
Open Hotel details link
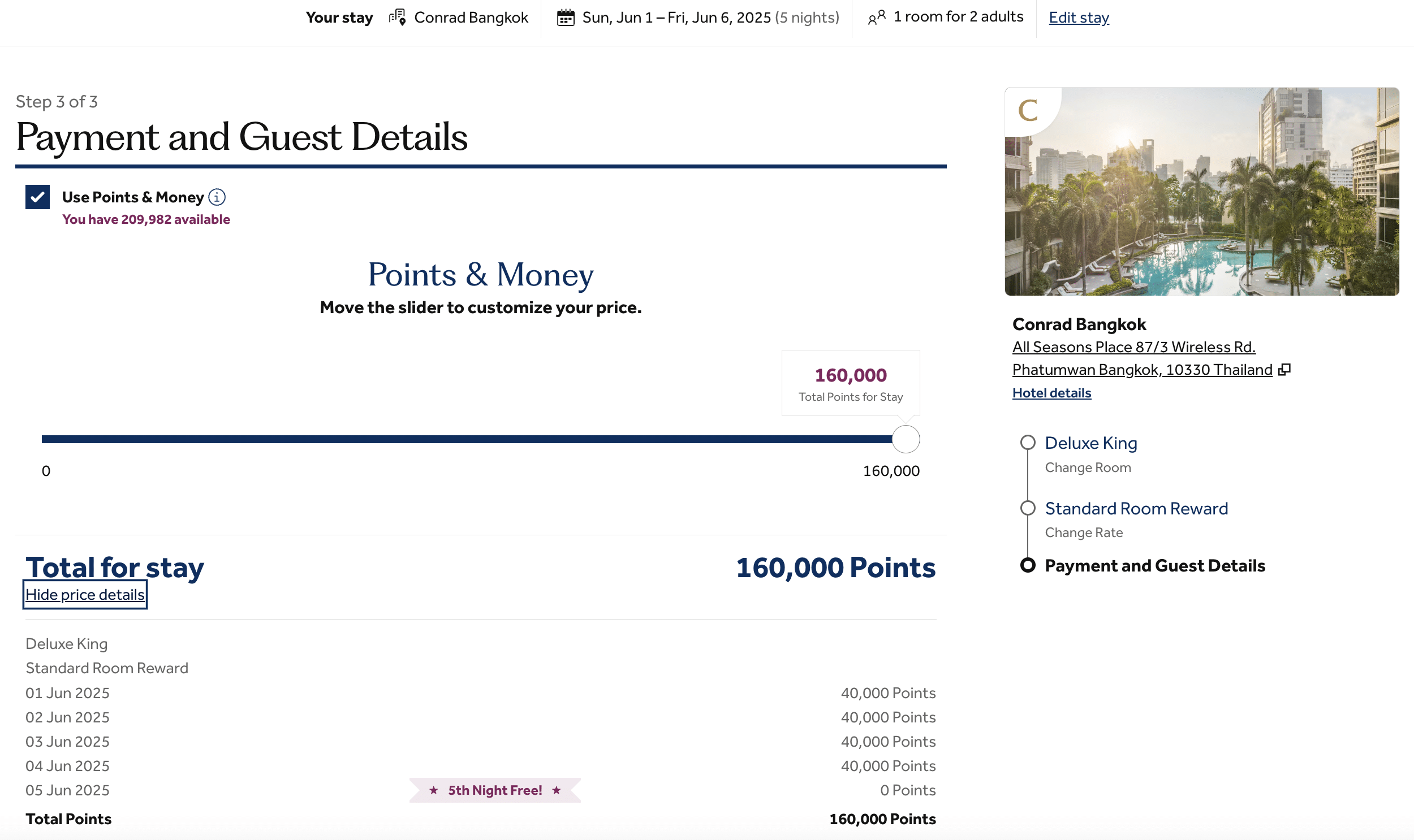[x=1051, y=393]
